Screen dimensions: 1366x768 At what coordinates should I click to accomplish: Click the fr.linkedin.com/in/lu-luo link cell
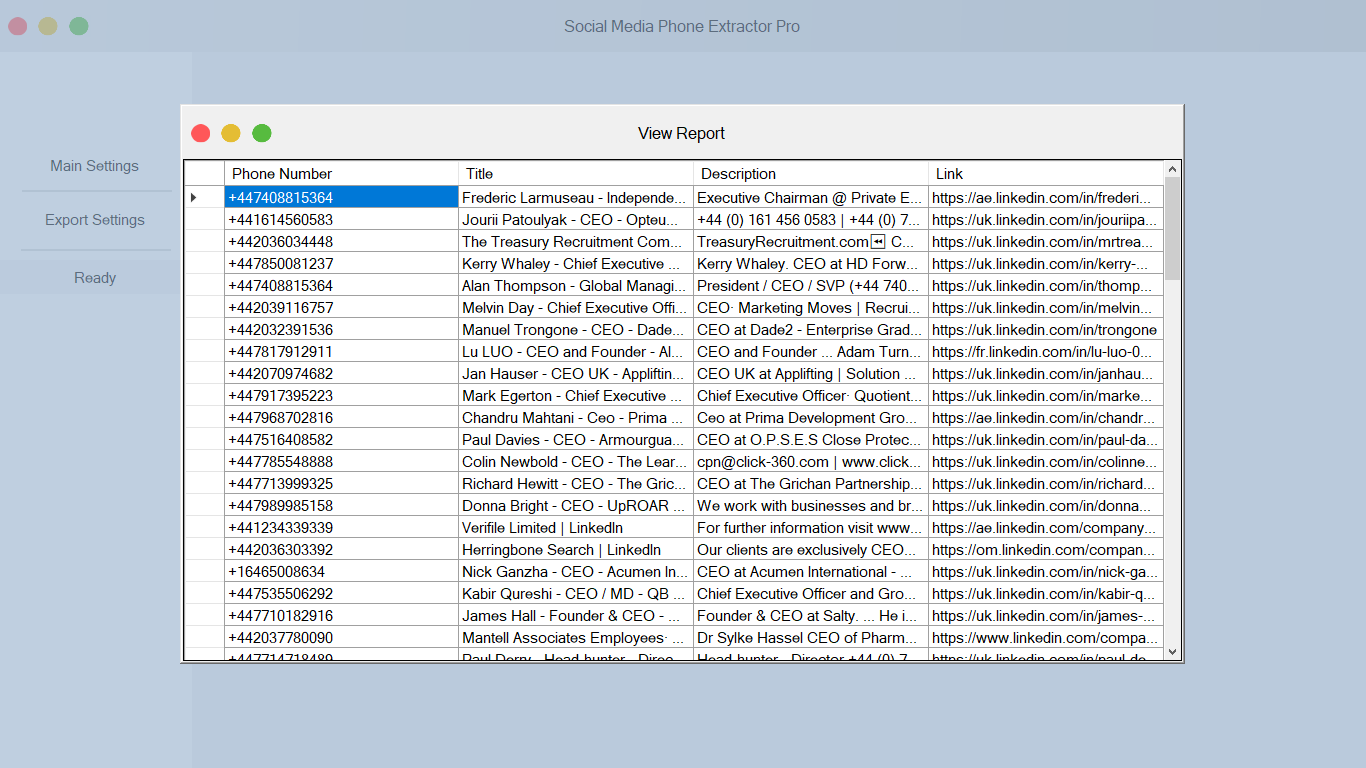pos(1046,352)
